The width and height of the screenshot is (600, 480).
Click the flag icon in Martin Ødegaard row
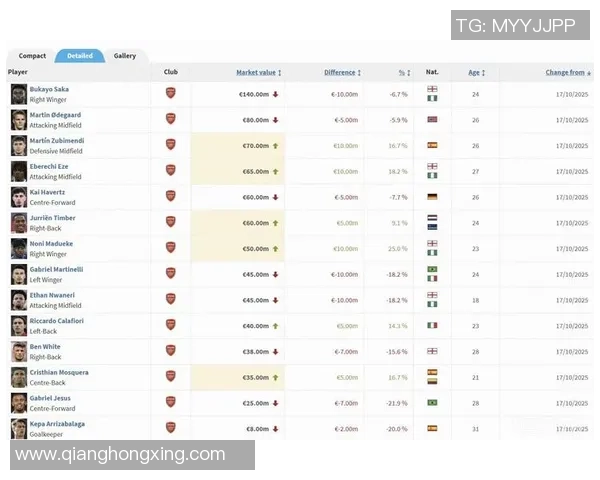click(432, 120)
